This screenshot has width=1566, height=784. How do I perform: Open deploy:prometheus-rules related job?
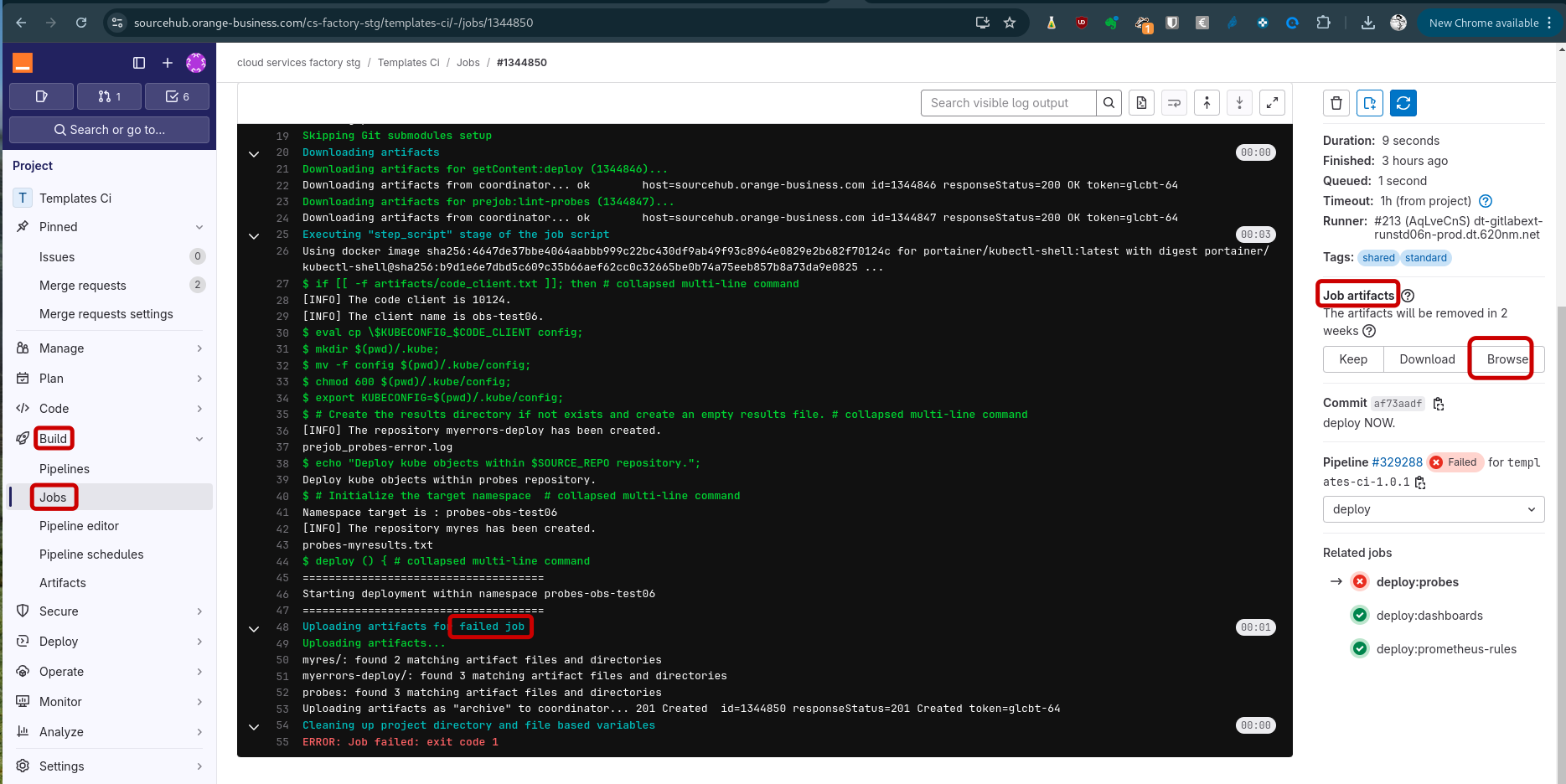click(x=1446, y=649)
